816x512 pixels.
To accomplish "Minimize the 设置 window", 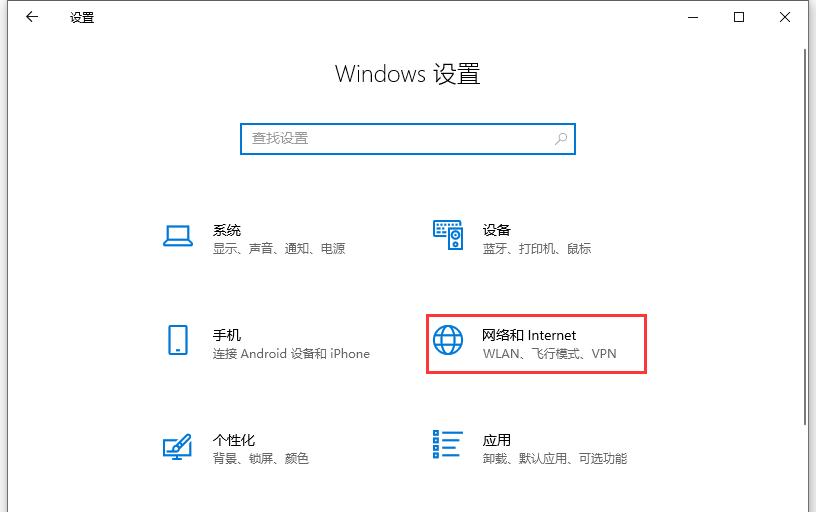I will click(x=693, y=17).
